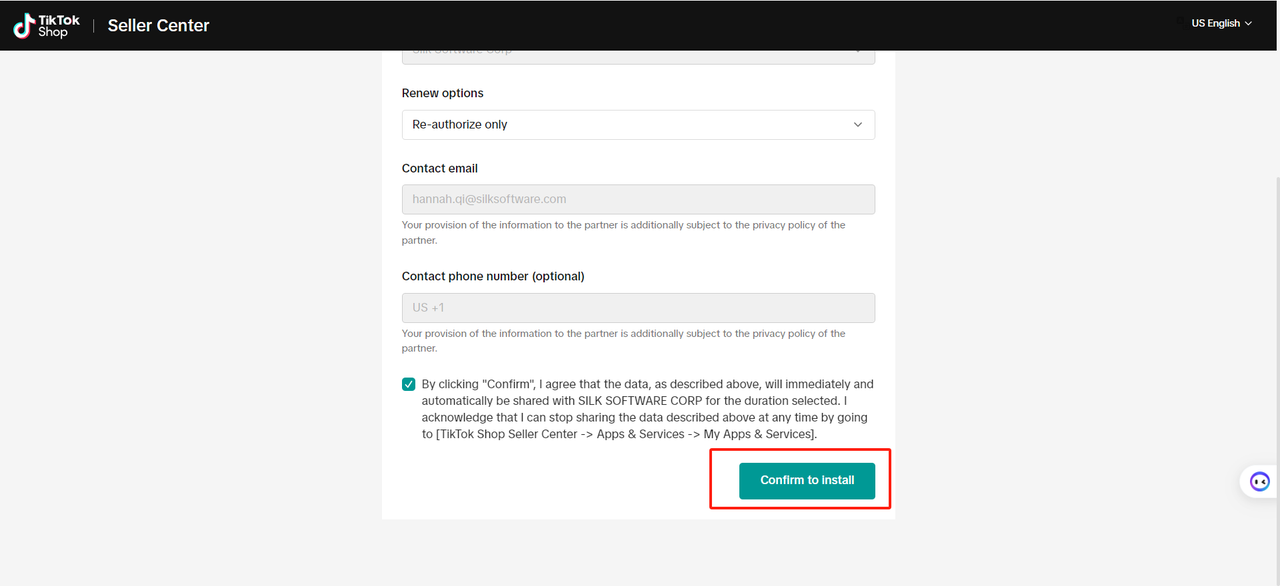Click the TikTok Shop wordmark text
This screenshot has width=1280, height=586.
pos(53,26)
